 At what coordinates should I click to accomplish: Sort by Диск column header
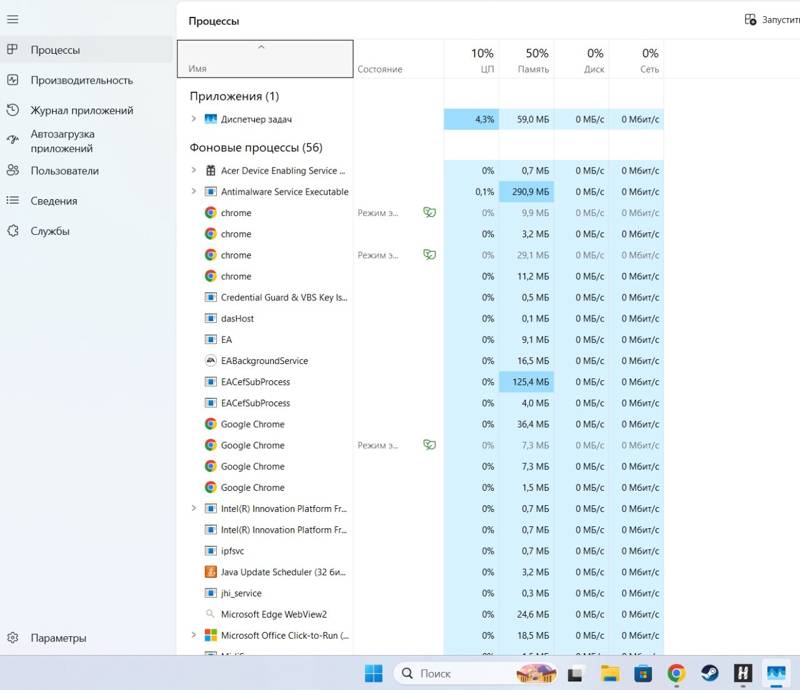[582, 59]
